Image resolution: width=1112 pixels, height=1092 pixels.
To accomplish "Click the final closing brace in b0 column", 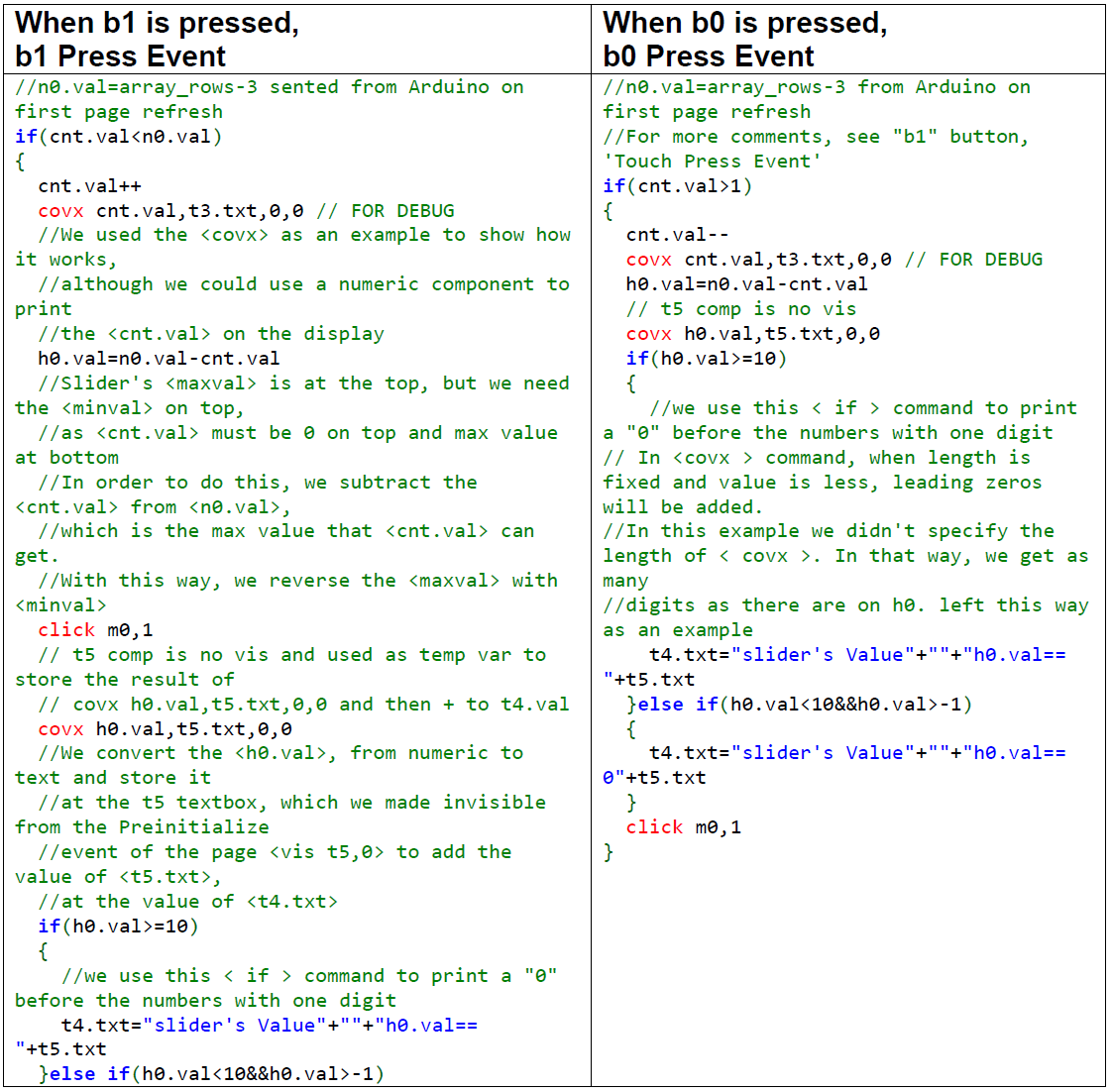I will (x=609, y=852).
